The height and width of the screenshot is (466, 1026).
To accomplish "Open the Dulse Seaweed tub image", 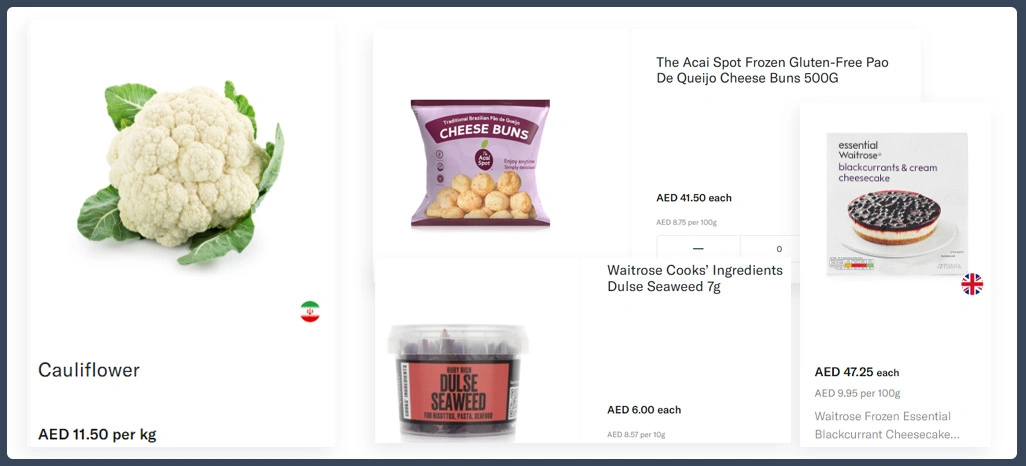I will coord(457,382).
